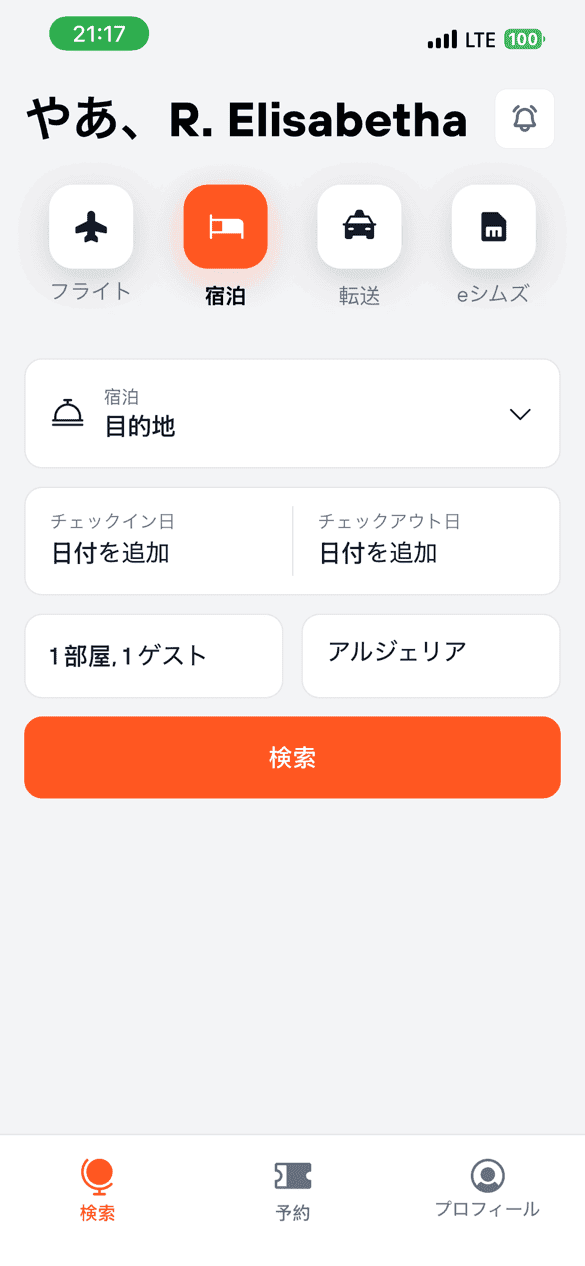The height and width of the screenshot is (1266, 585).
Task: Select the フライト (flights) airplane icon
Action: pyautogui.click(x=91, y=227)
